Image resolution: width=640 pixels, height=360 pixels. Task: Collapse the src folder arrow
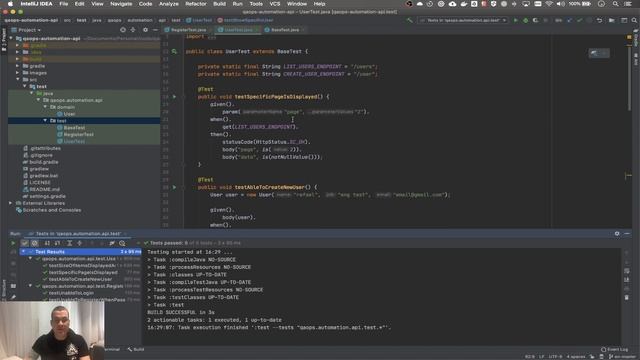(18, 80)
